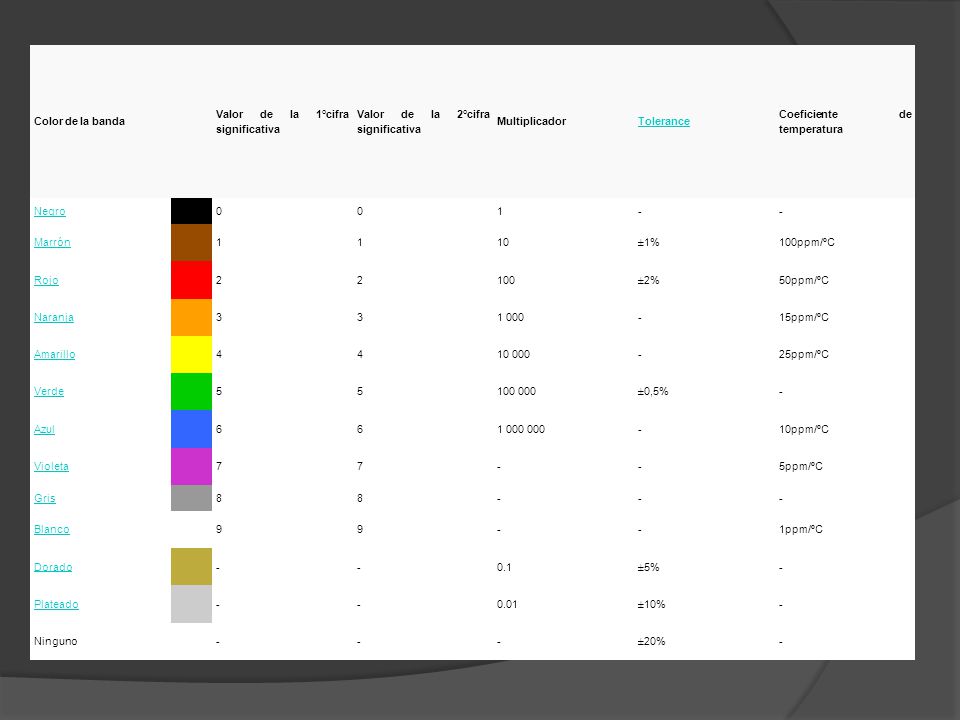Screen dimensions: 960x720
Task: Pick the green swatch beside Verde
Action: pos(192,391)
